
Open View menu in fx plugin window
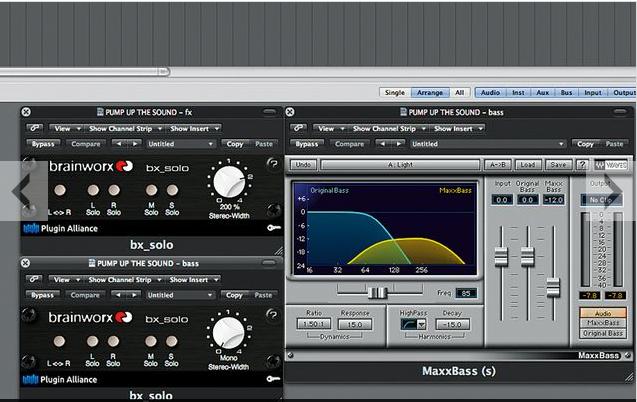pyautogui.click(x=66, y=128)
